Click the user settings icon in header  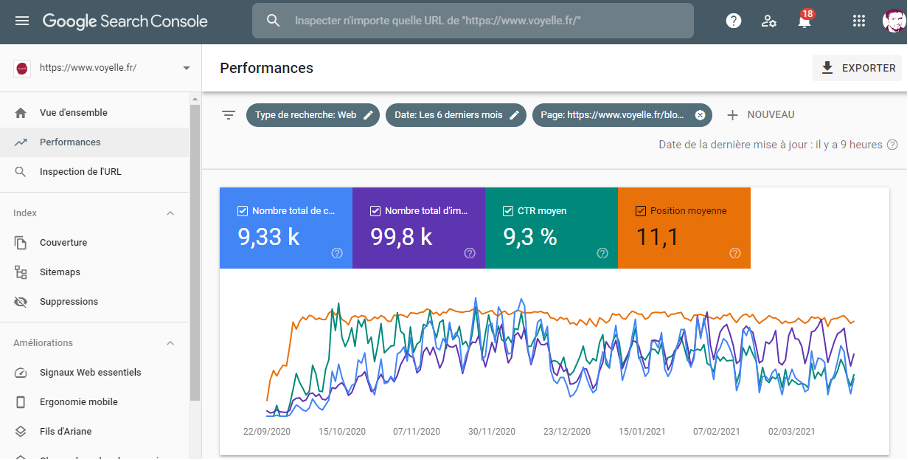point(768,20)
